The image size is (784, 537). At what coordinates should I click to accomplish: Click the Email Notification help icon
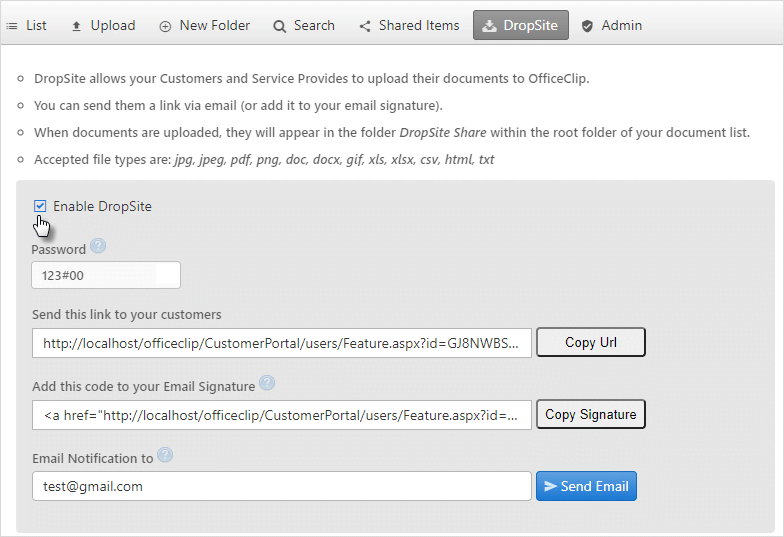pyautogui.click(x=165, y=455)
